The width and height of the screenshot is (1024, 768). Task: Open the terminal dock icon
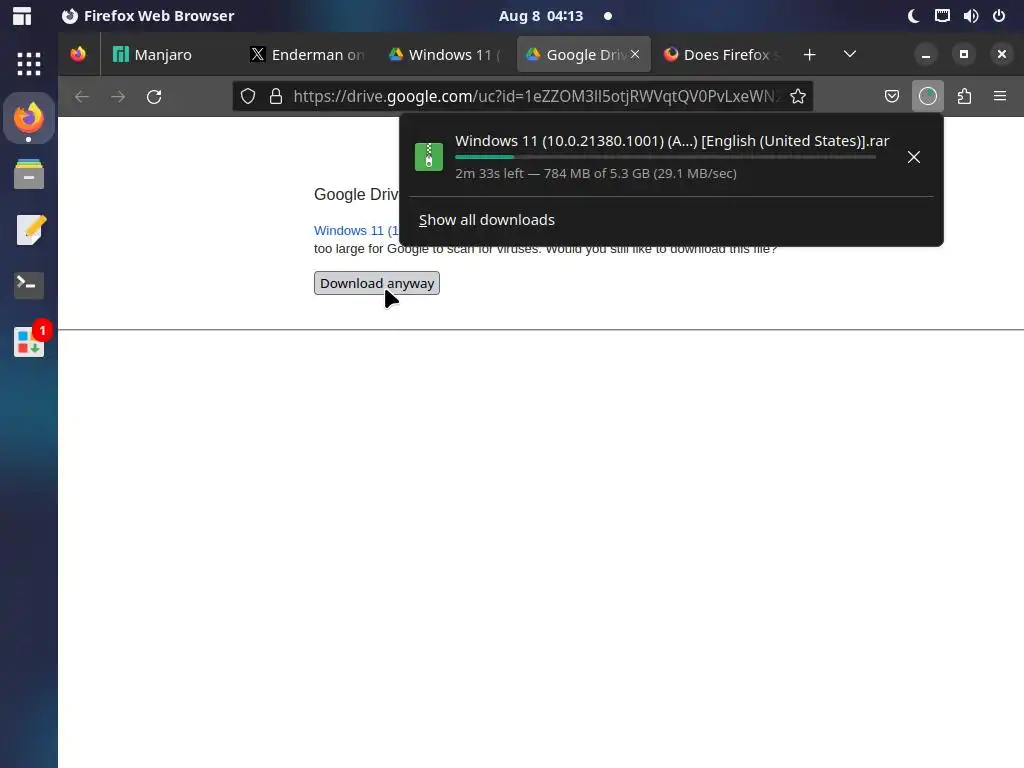29,285
